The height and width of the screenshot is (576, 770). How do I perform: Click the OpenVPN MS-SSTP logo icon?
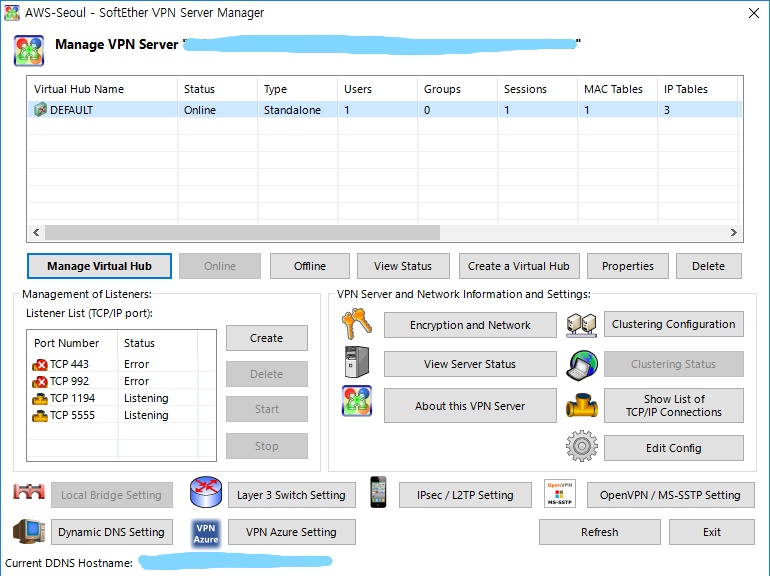click(560, 494)
